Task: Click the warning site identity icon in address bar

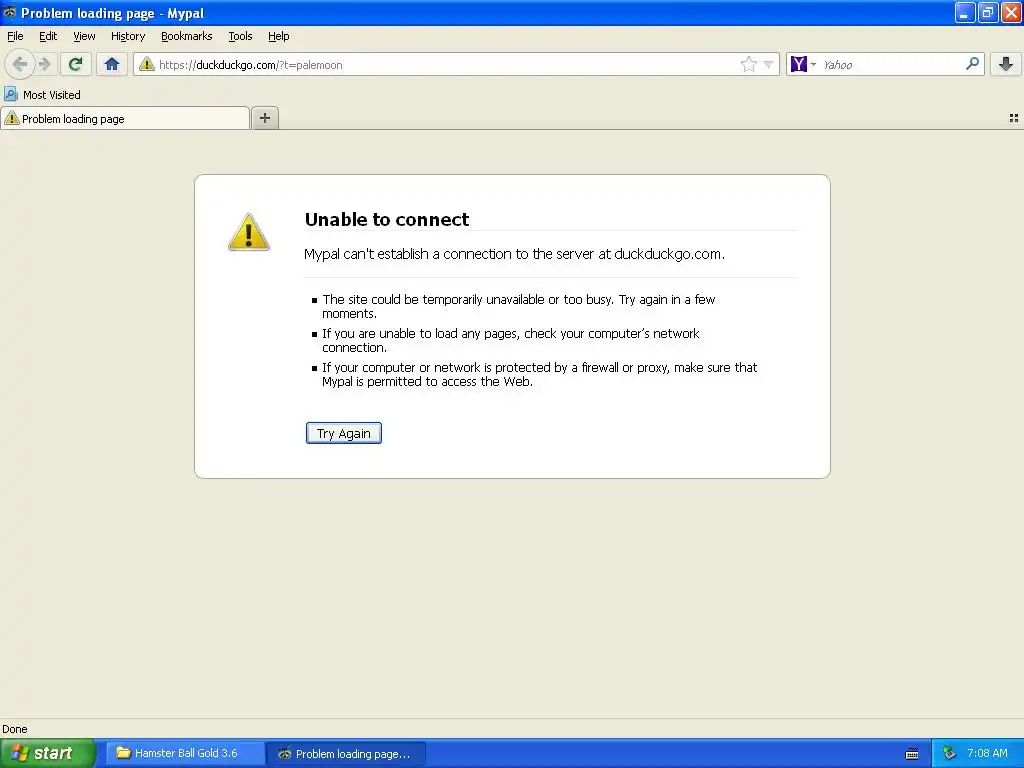Action: click(x=146, y=64)
